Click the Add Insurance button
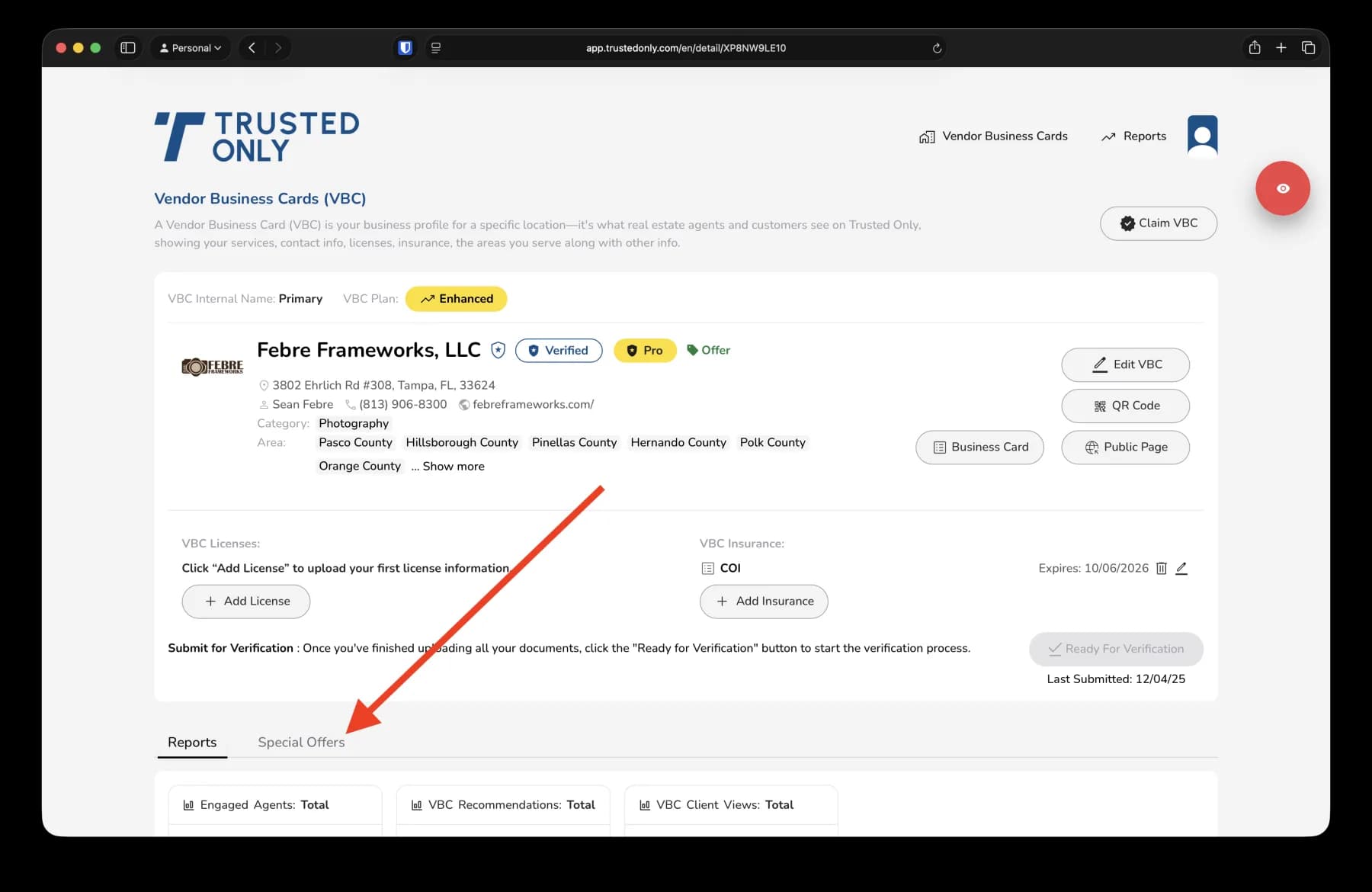1372x892 pixels. 764,602
